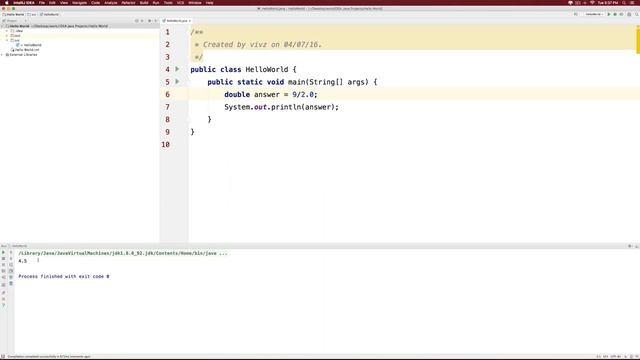Screen dimensions: 640x360
Task: Click the Pin Tab icon in the Run panel
Action: pyautogui.click(x=4, y=293)
